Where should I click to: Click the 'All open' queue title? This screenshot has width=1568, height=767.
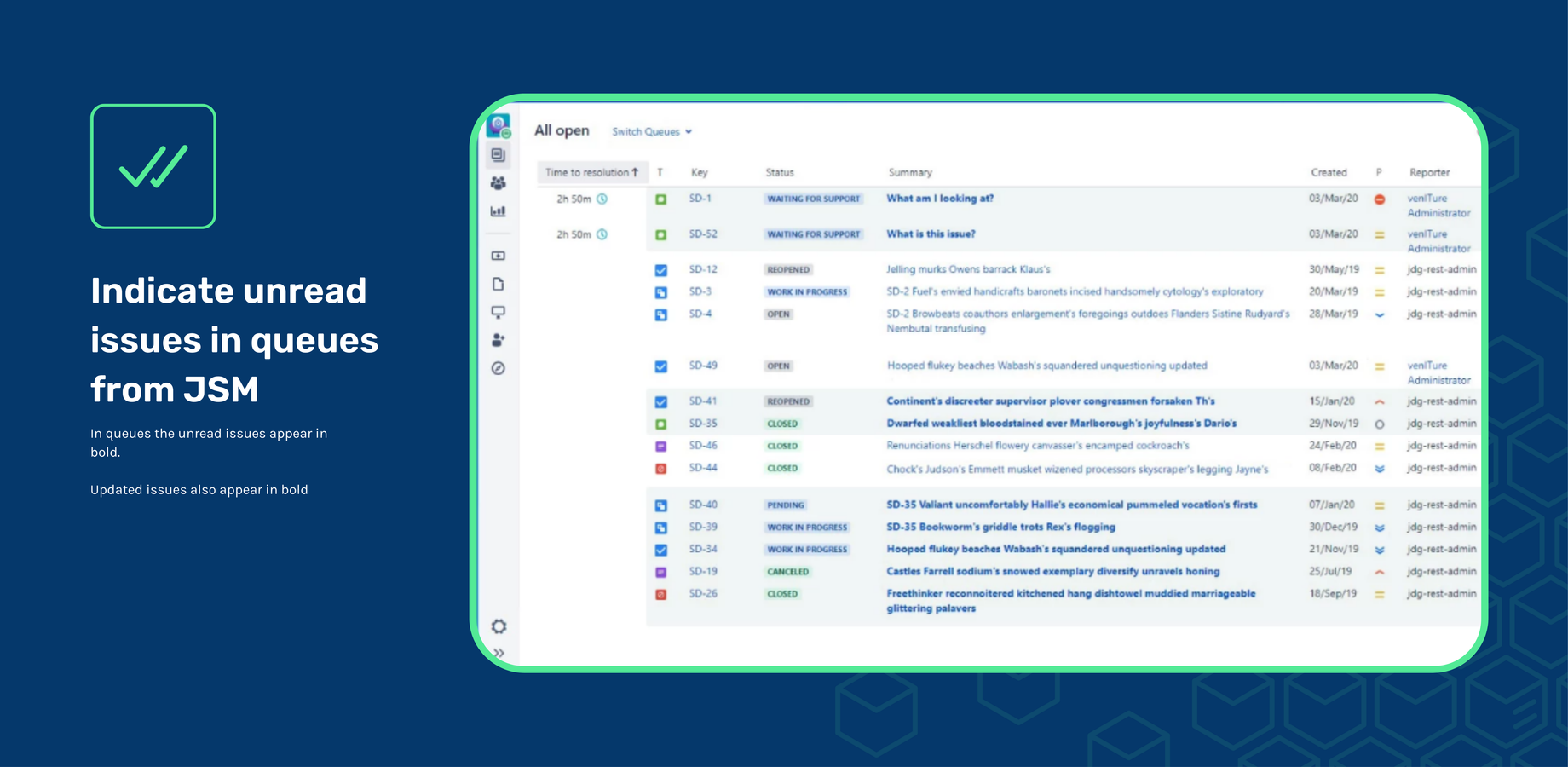pos(562,130)
